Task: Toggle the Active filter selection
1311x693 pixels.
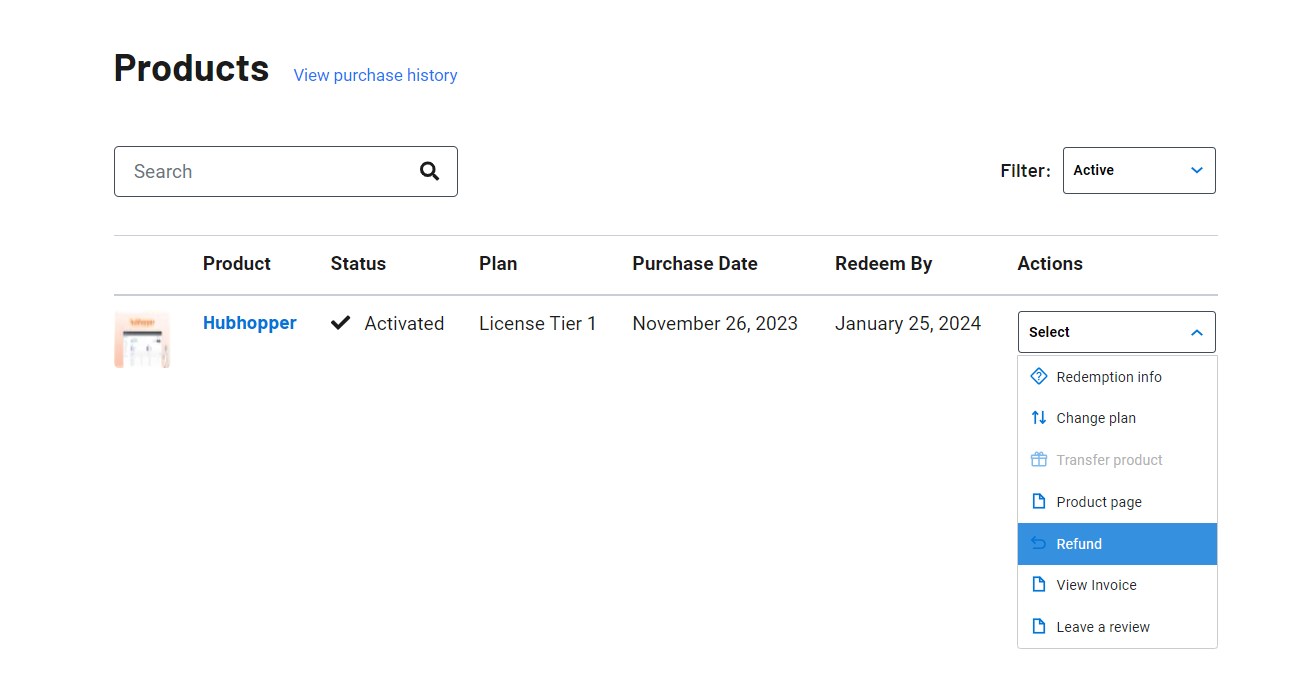Action: click(1139, 170)
